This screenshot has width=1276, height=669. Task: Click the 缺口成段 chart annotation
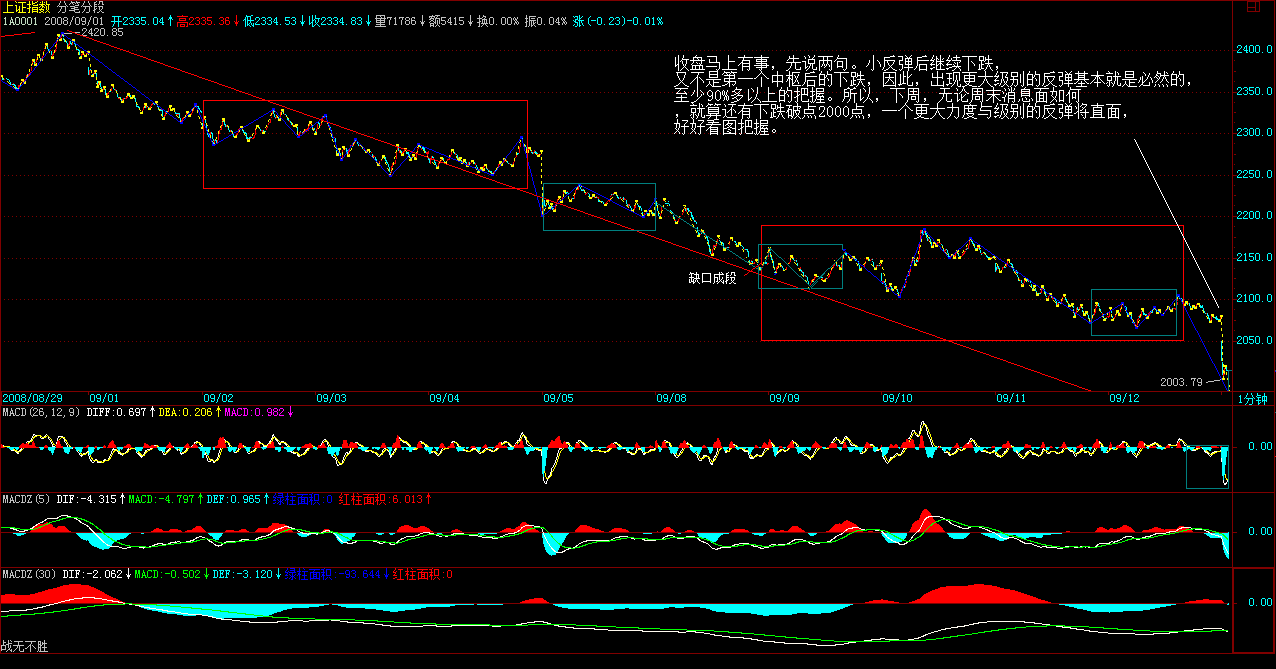tap(712, 278)
